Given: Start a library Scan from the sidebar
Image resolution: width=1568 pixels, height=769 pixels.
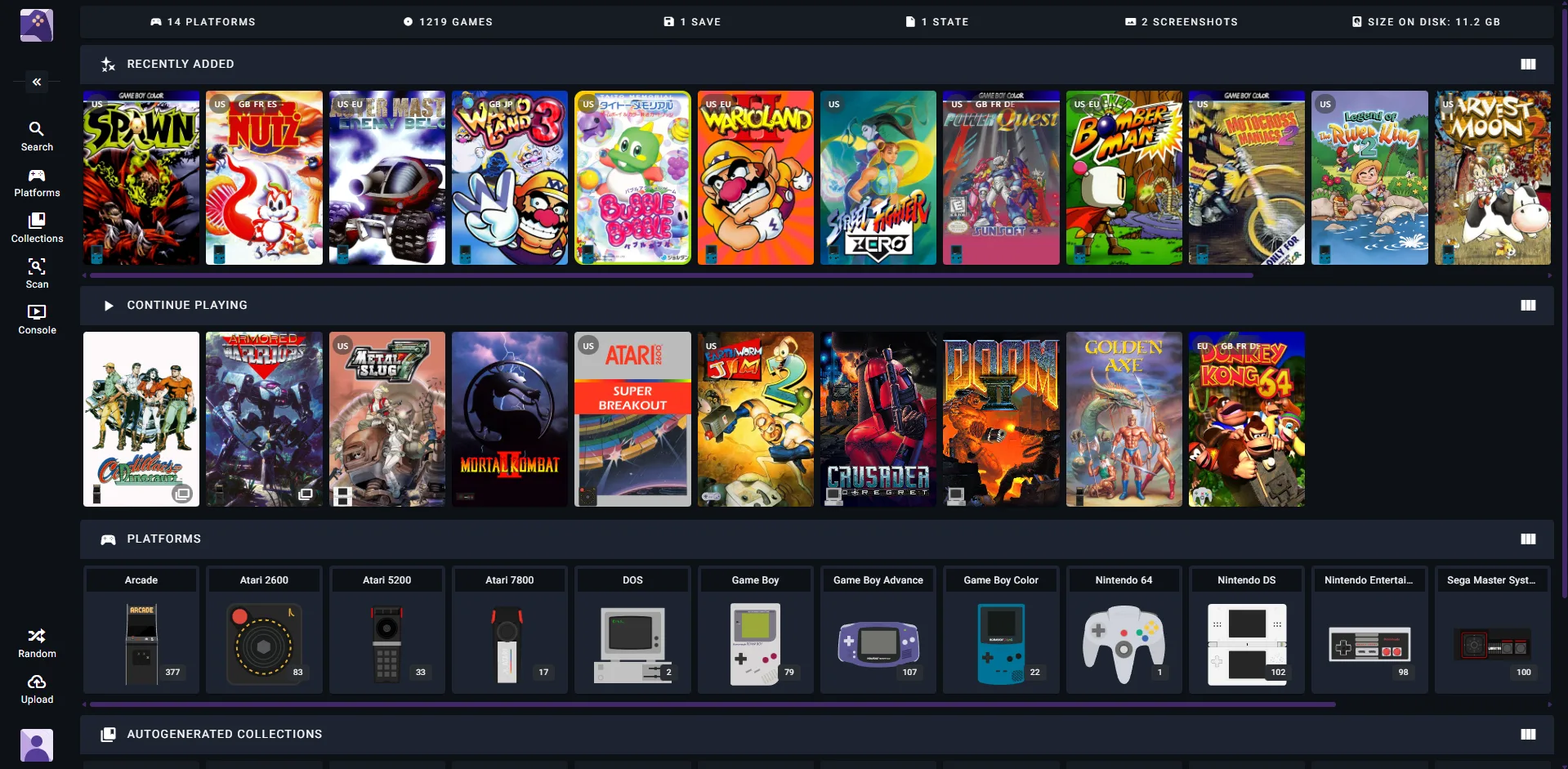Looking at the screenshot, I should (37, 273).
